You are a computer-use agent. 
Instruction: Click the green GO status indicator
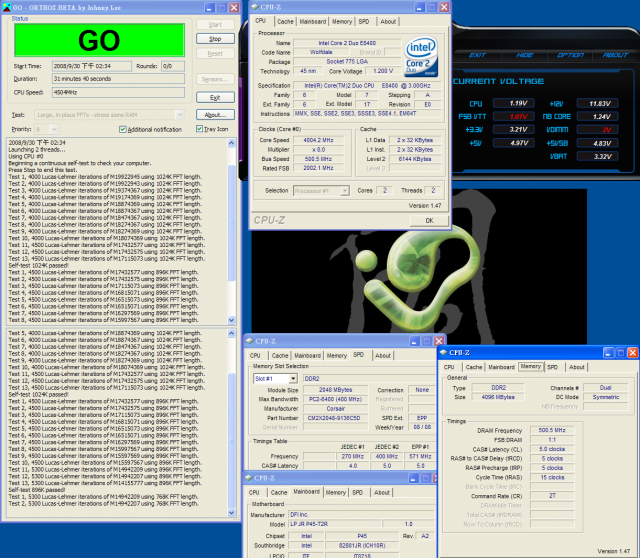tap(99, 40)
